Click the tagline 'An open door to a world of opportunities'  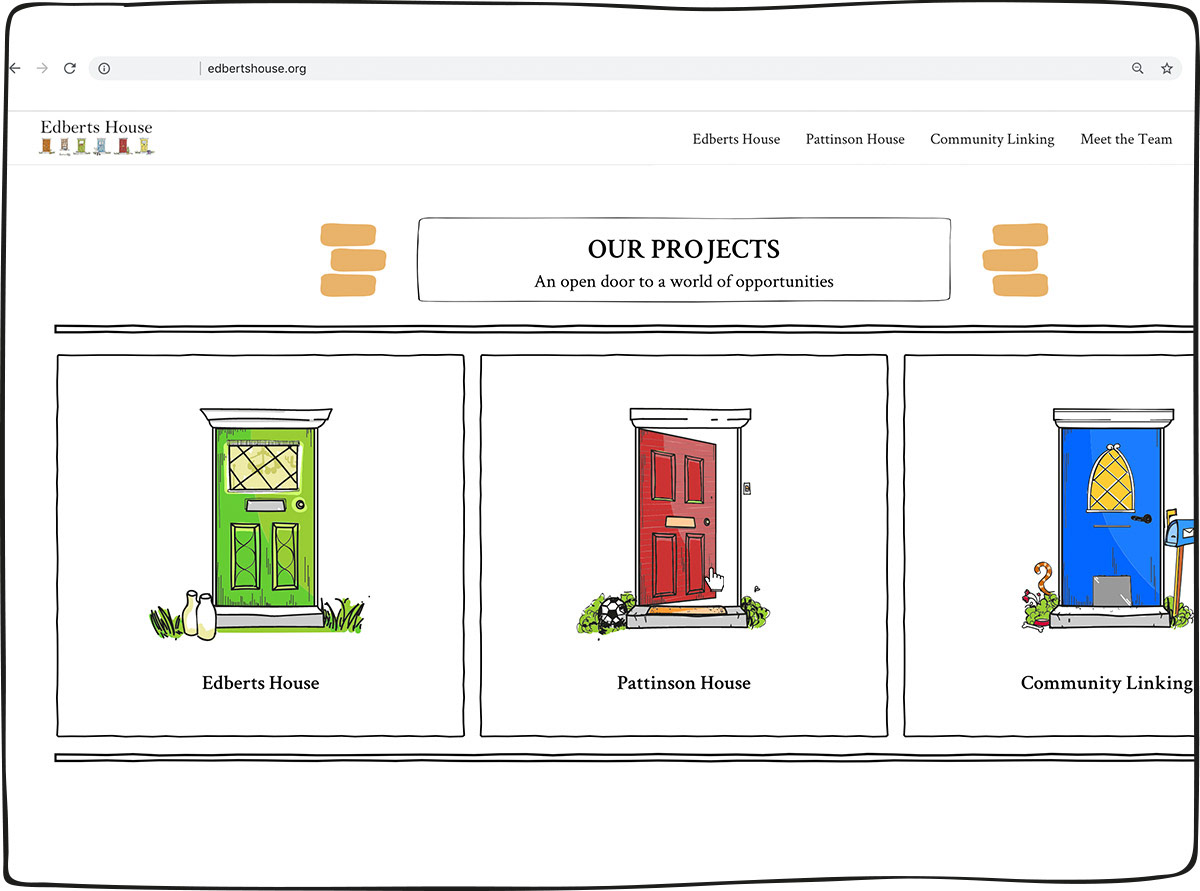(x=684, y=281)
